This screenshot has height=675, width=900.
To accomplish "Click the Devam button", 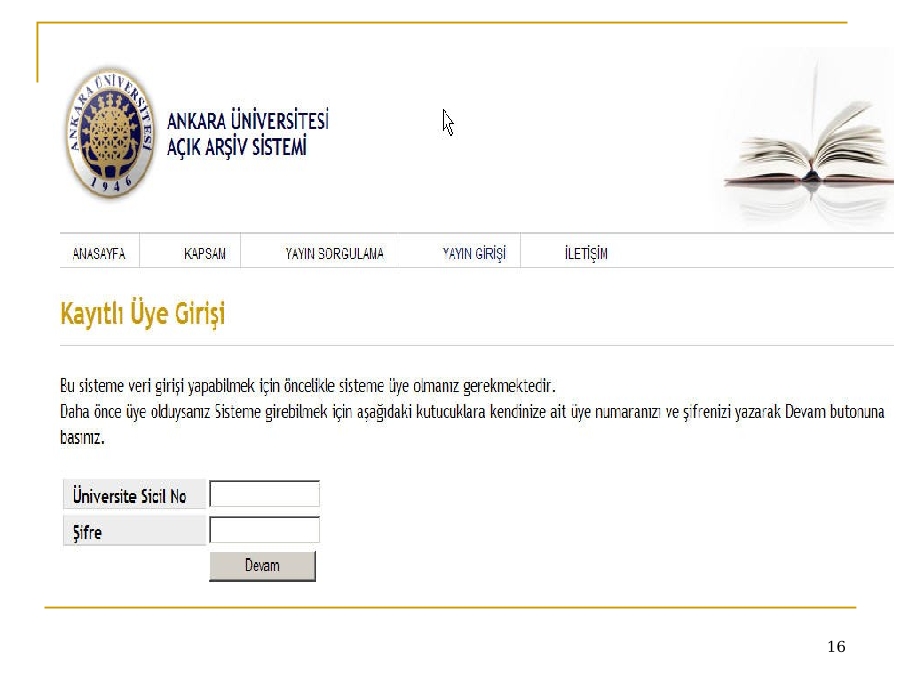I will pyautogui.click(x=262, y=566).
